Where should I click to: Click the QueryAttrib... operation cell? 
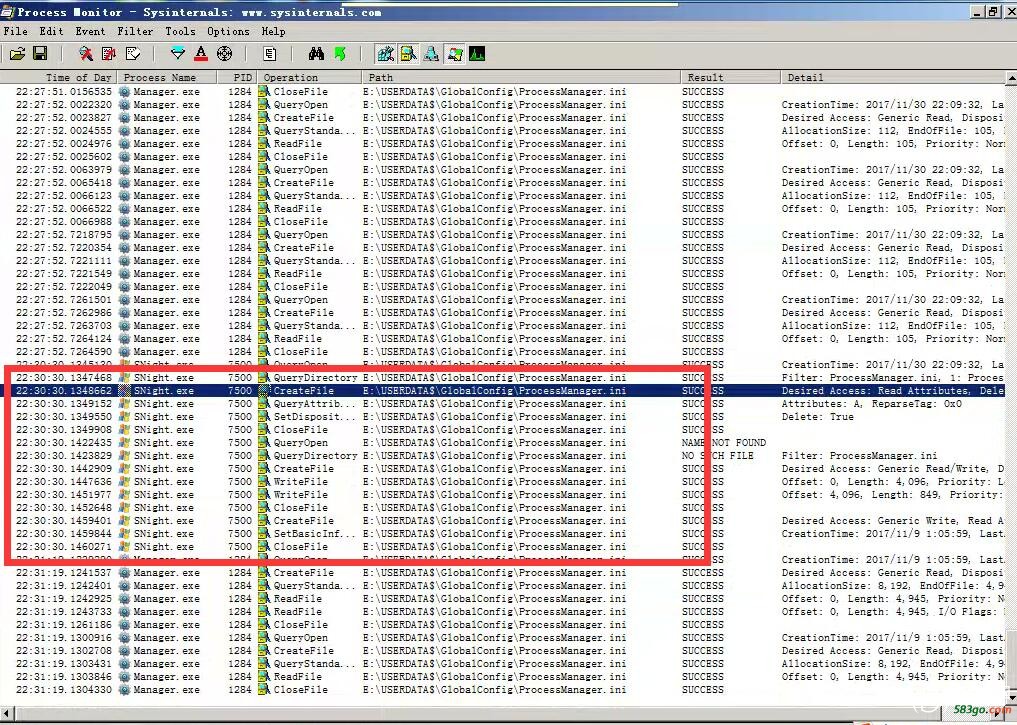315,403
